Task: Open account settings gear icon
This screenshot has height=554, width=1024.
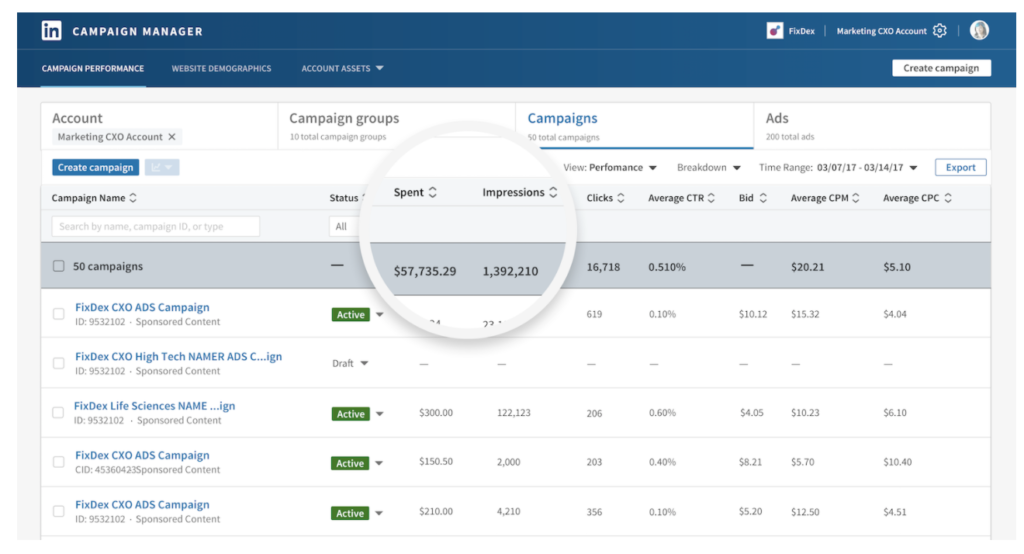Action: coord(940,31)
